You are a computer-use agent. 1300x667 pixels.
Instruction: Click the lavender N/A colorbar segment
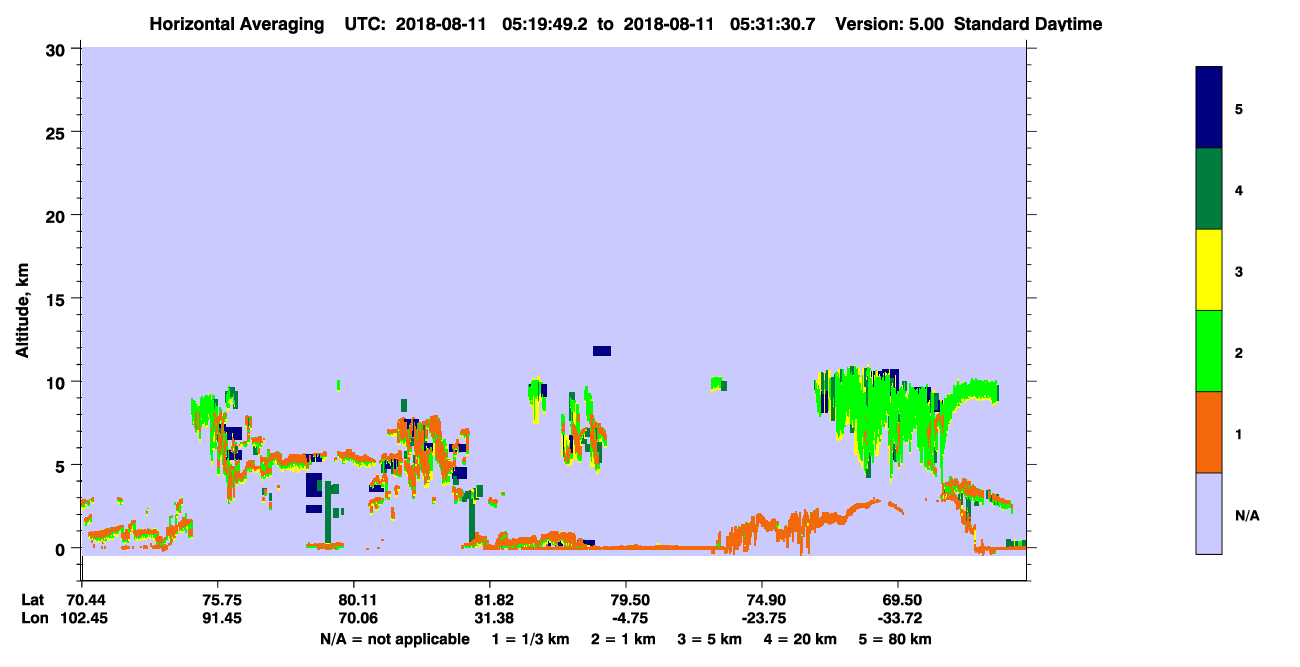(x=1209, y=513)
